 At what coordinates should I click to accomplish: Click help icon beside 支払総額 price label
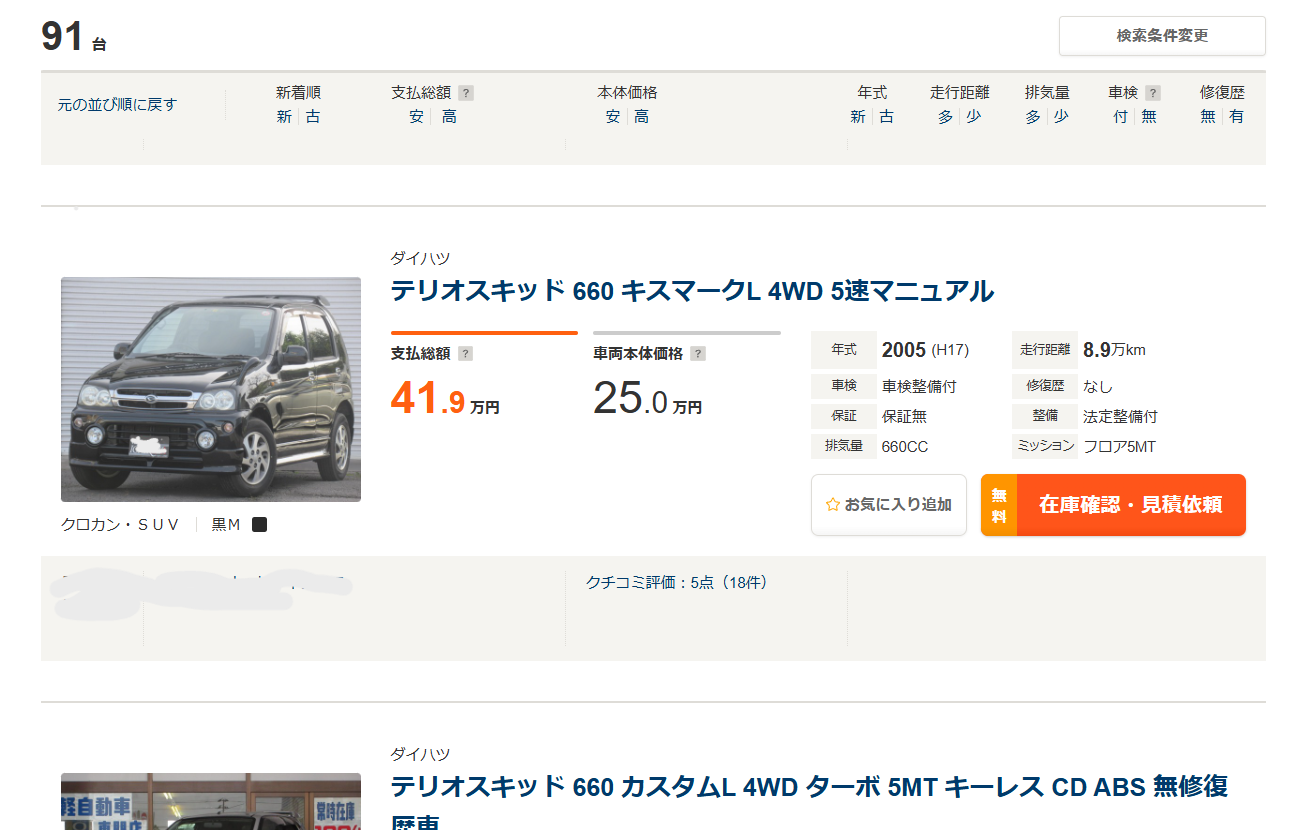click(465, 353)
